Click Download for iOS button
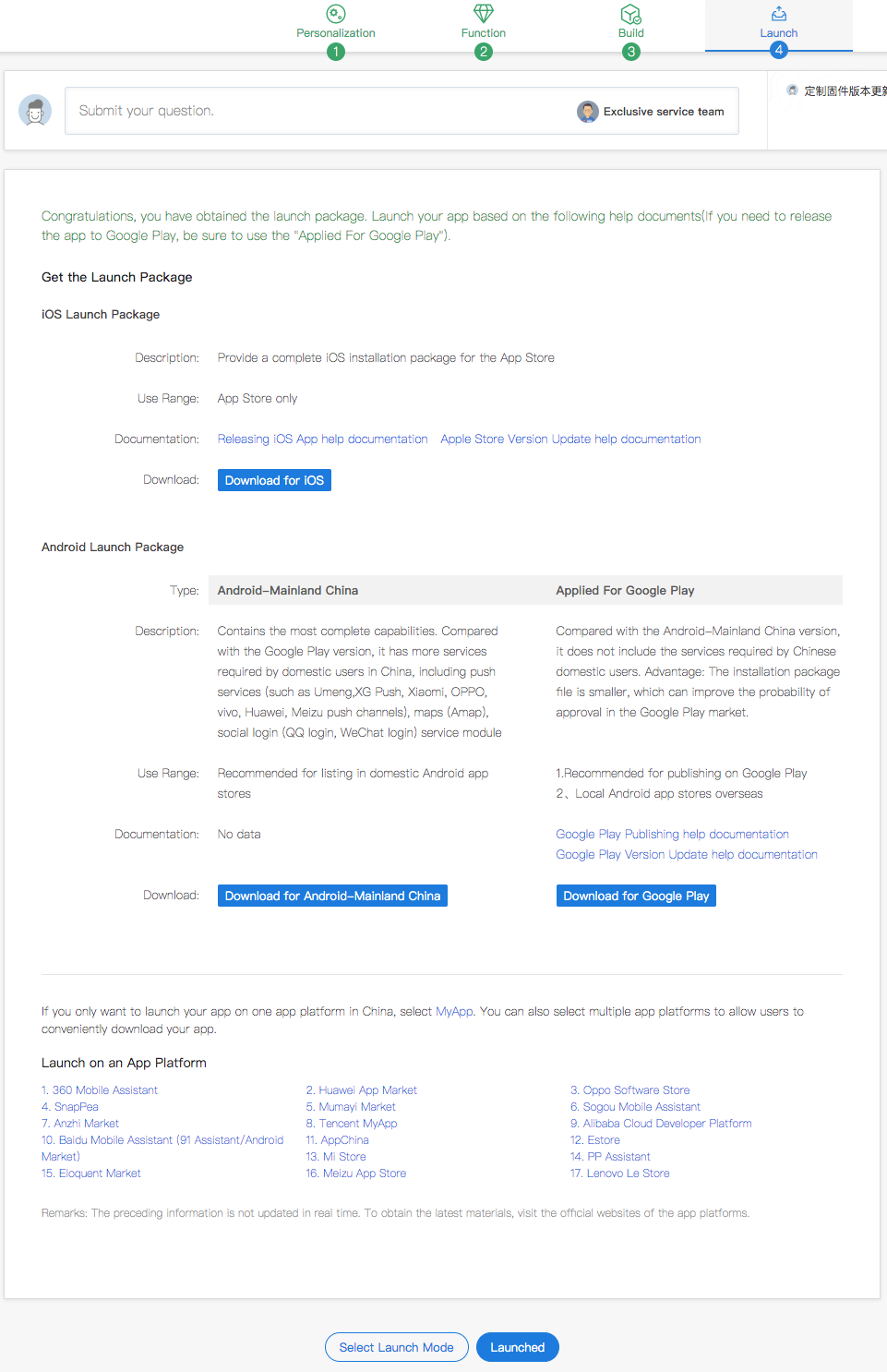The height and width of the screenshot is (1372, 887). 274,480
